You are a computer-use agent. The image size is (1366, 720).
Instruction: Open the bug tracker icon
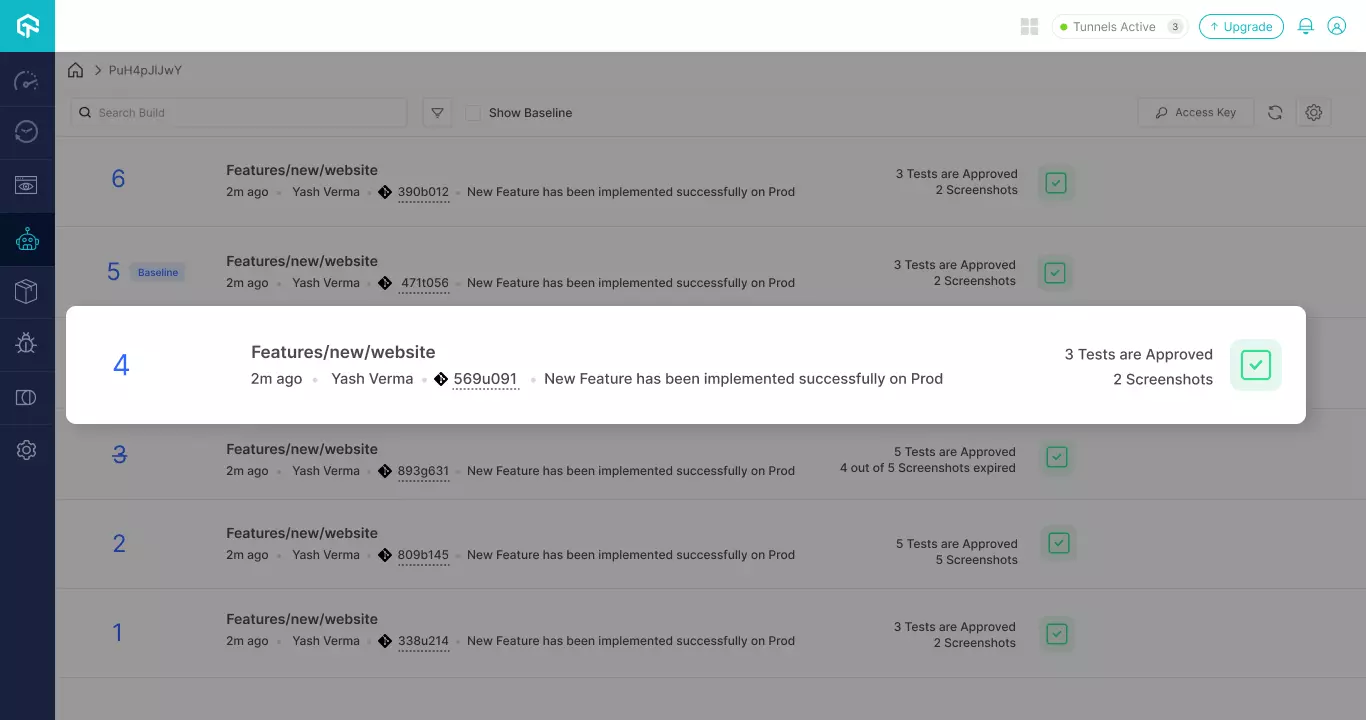(x=27, y=344)
